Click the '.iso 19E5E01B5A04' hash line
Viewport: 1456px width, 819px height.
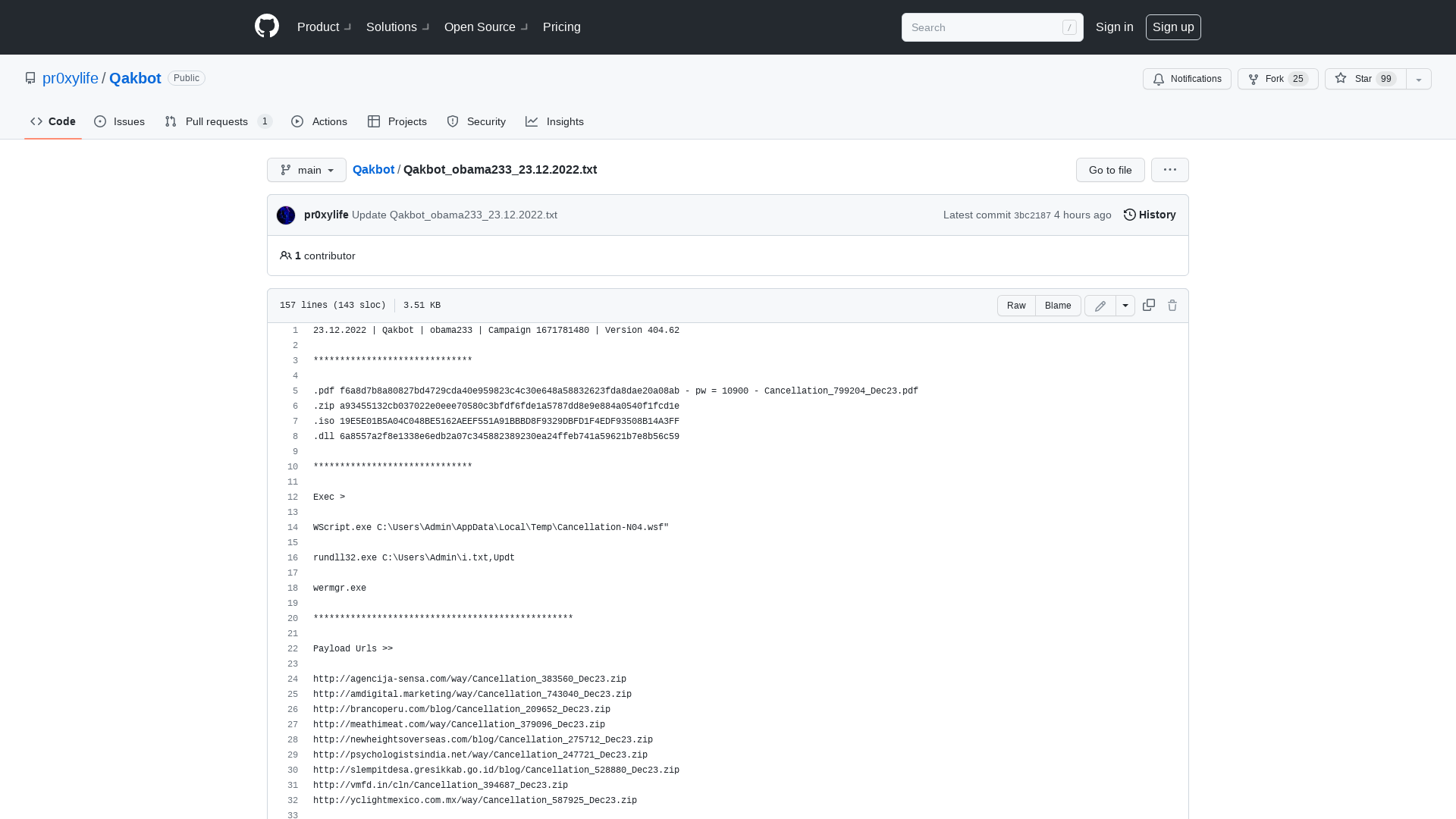coord(496,422)
